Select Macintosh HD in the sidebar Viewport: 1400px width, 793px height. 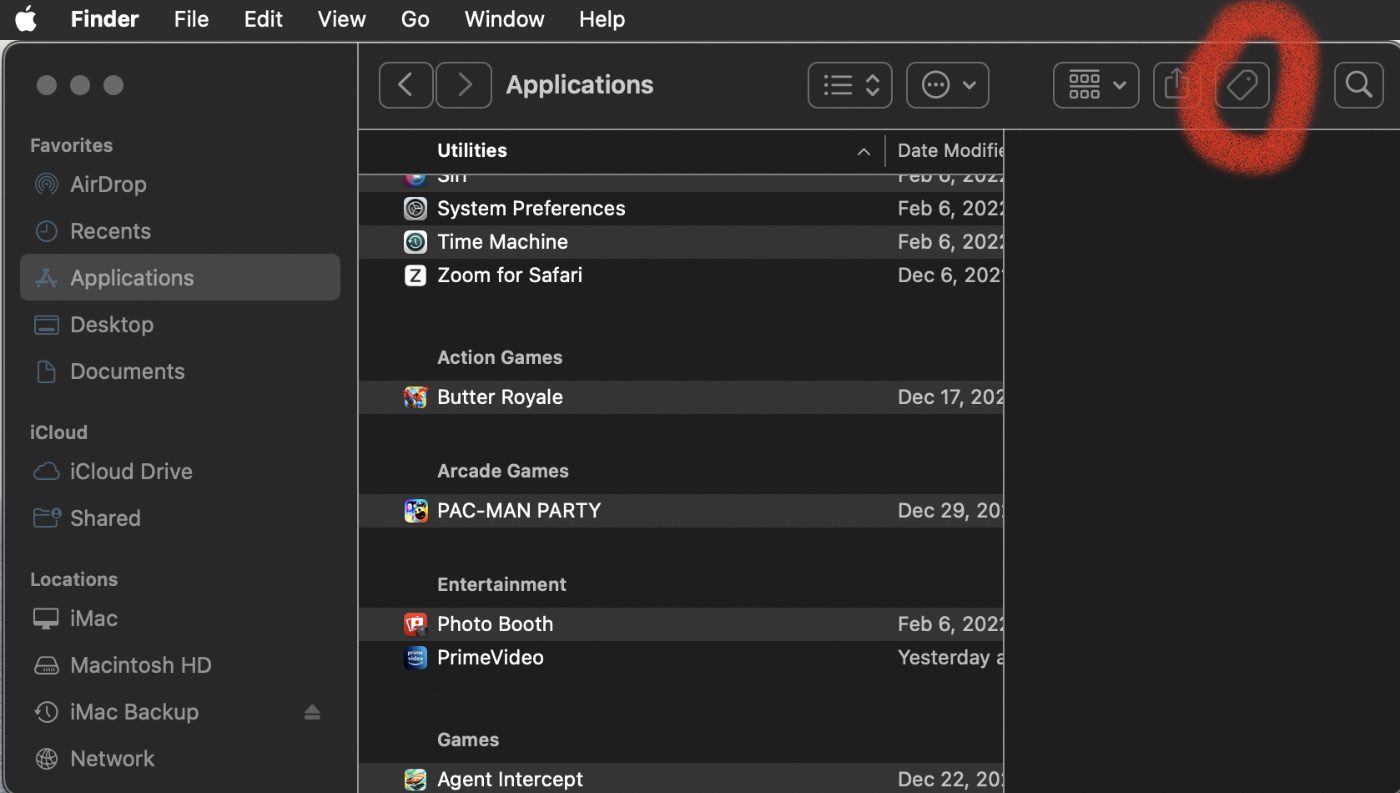point(180,665)
